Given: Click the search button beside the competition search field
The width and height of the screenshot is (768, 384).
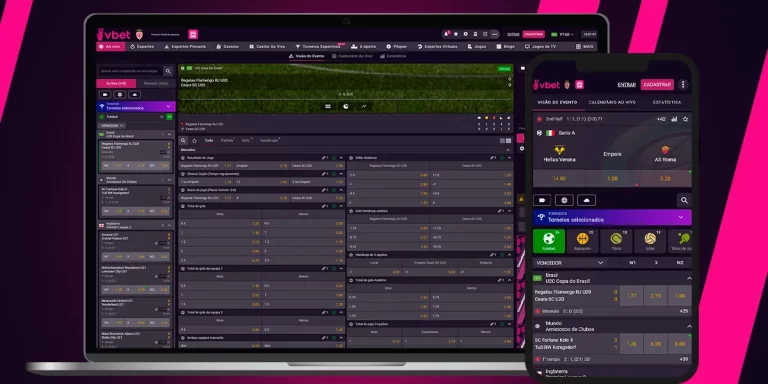Looking at the screenshot, I should tap(168, 71).
